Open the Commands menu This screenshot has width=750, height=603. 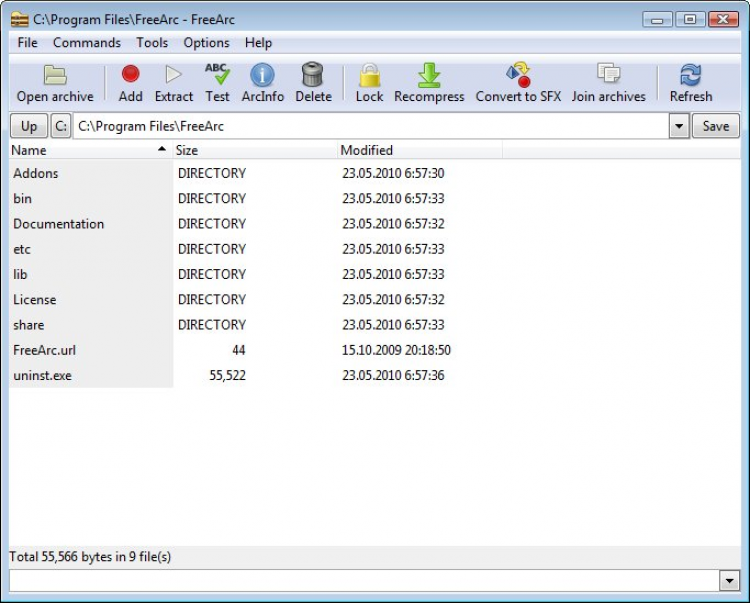(x=87, y=43)
